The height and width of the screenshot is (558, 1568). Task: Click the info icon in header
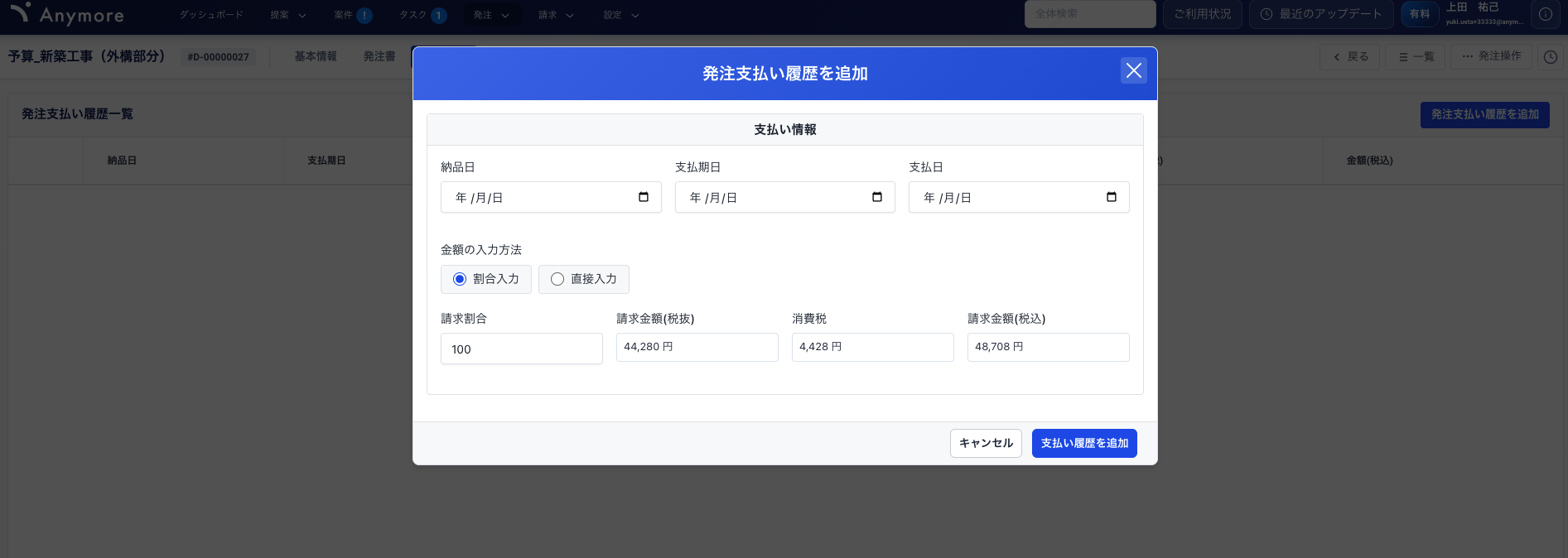[1546, 14]
